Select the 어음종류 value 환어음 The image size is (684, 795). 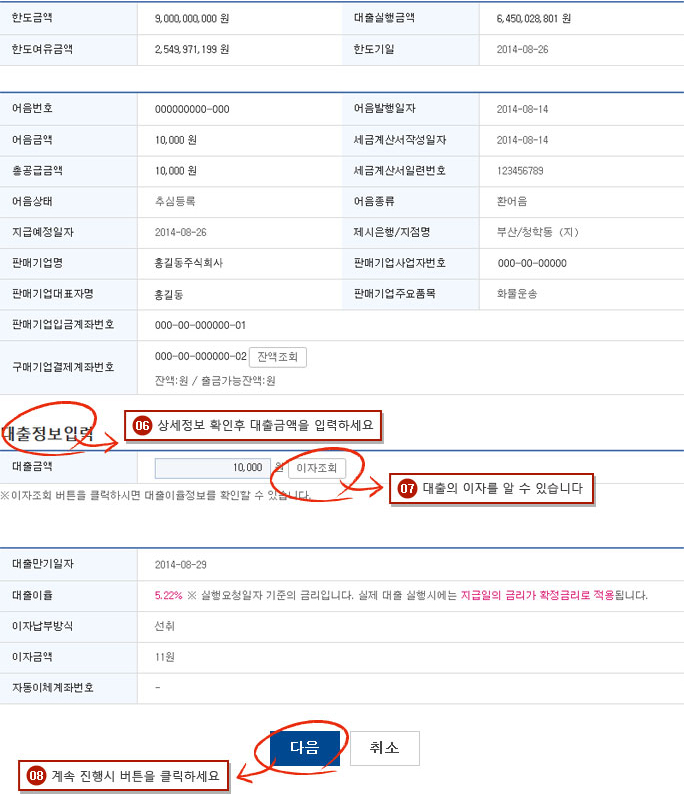tap(512, 201)
